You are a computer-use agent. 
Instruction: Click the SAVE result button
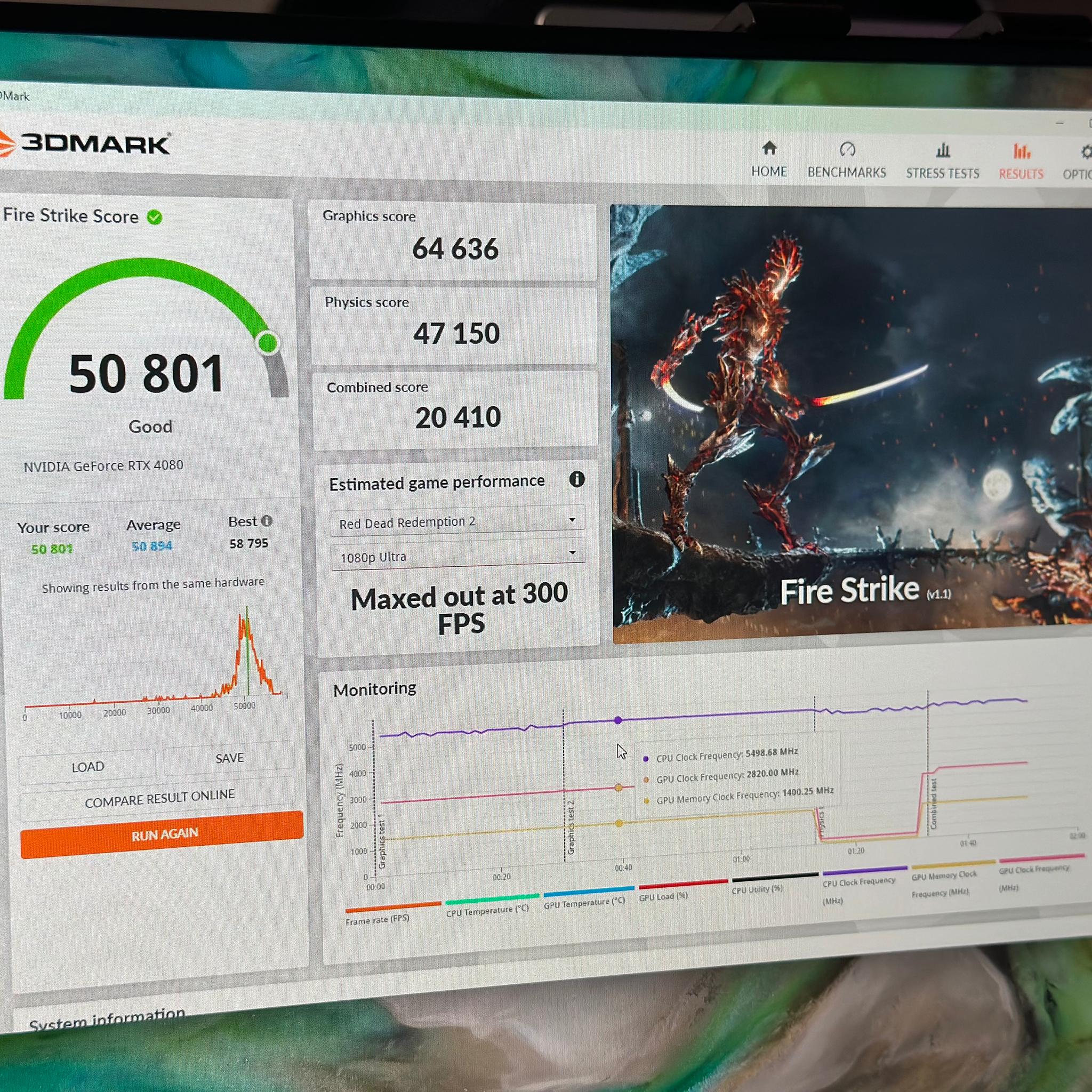coord(229,758)
